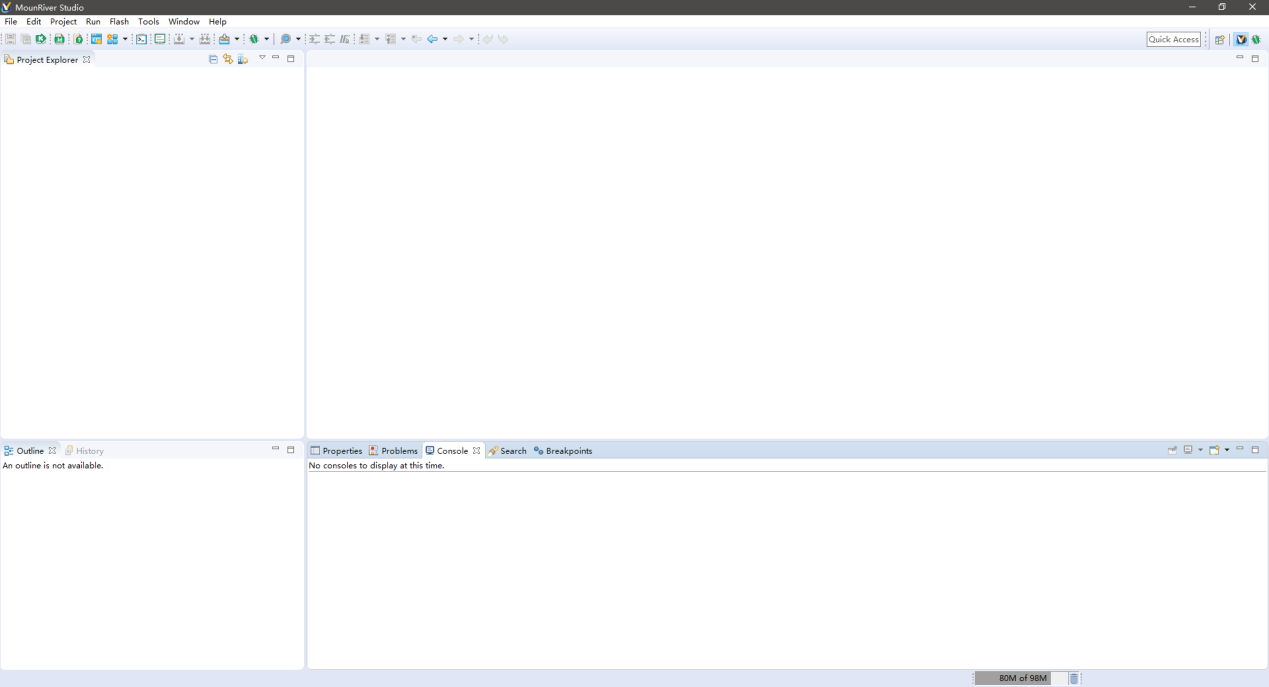Image resolution: width=1269 pixels, height=687 pixels.
Task: Click the green calendar-like icon at x58 toolbar
Action: 59,39
